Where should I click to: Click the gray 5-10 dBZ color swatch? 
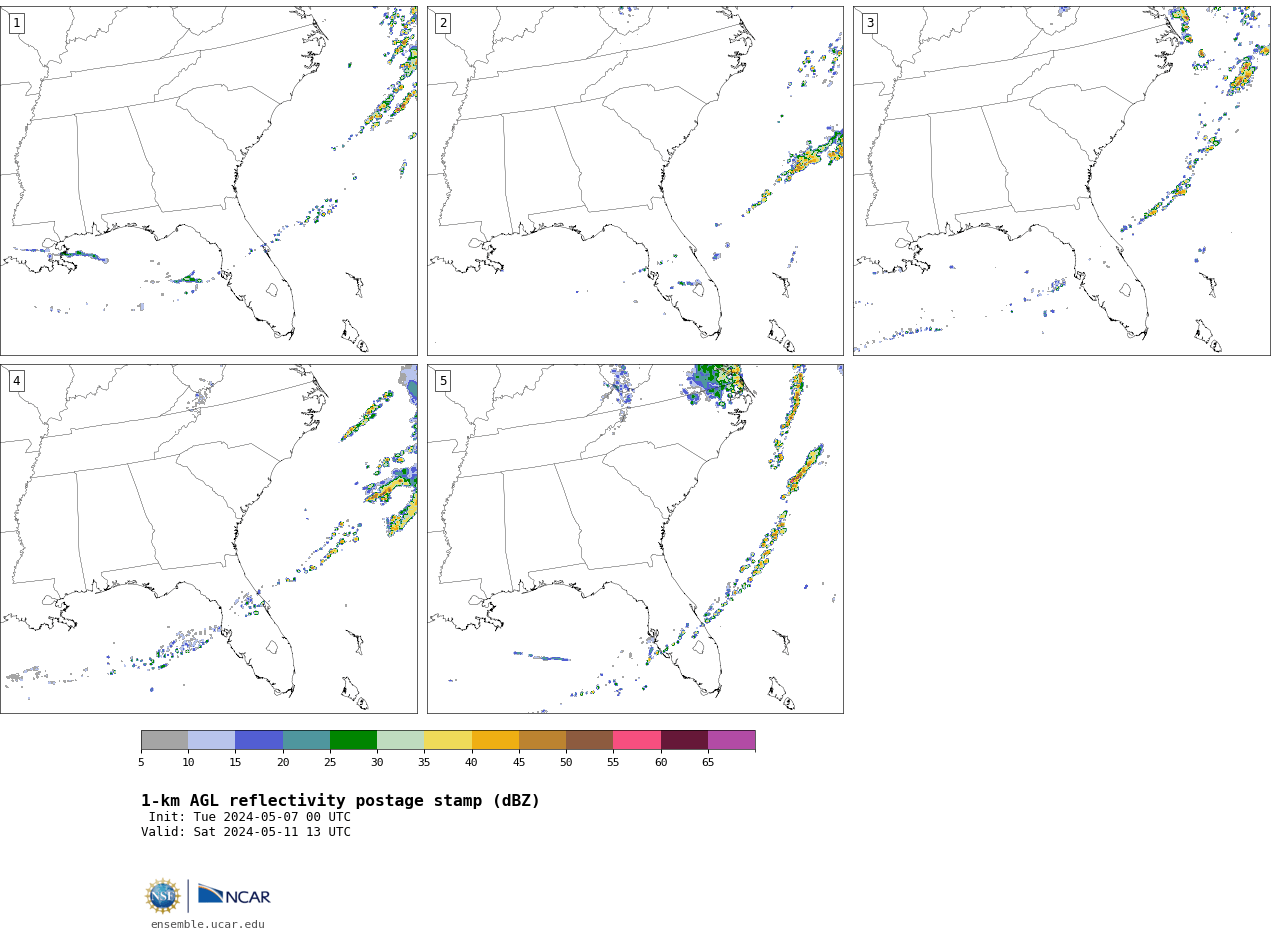(164, 740)
